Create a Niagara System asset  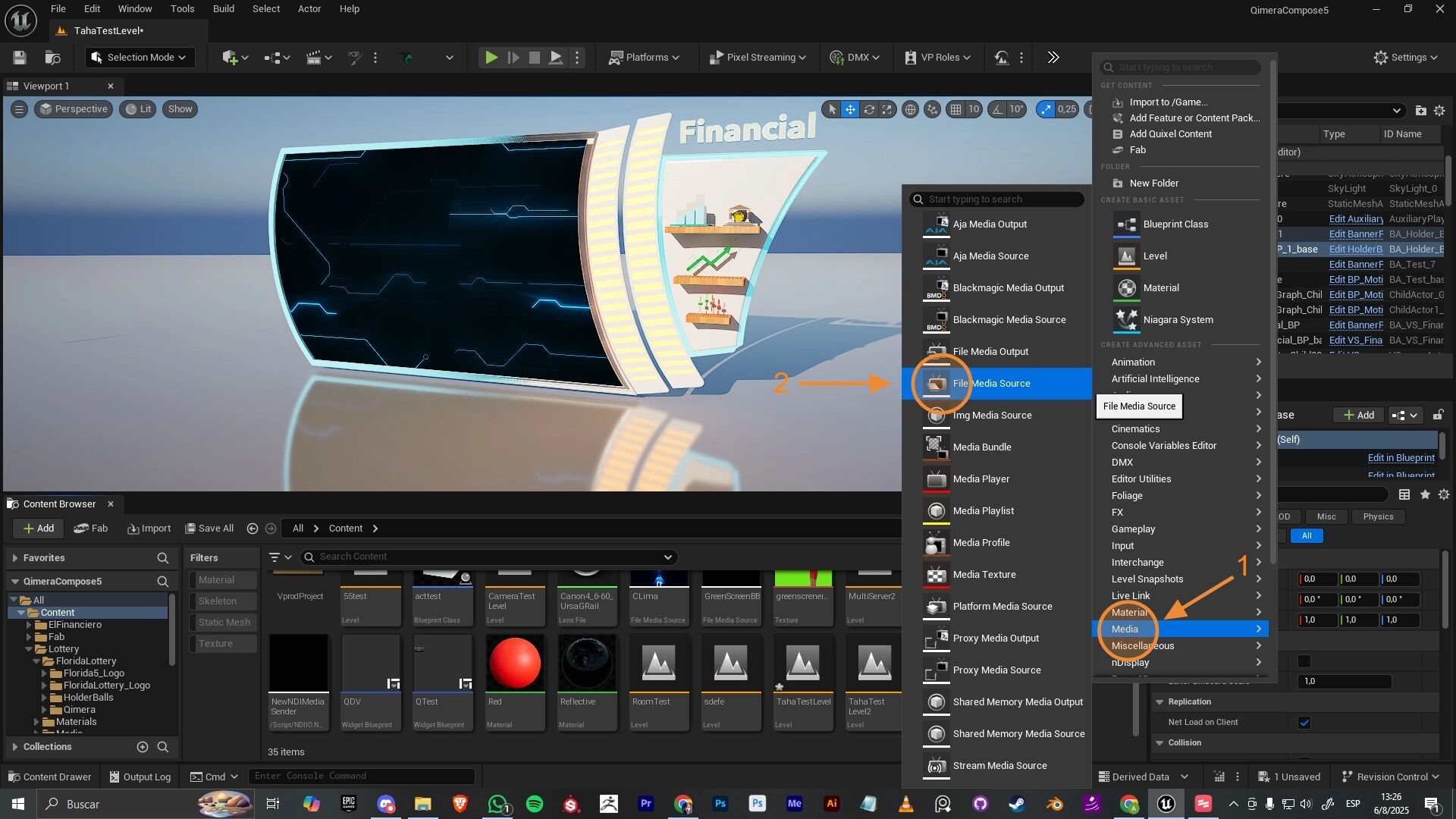tap(1178, 320)
